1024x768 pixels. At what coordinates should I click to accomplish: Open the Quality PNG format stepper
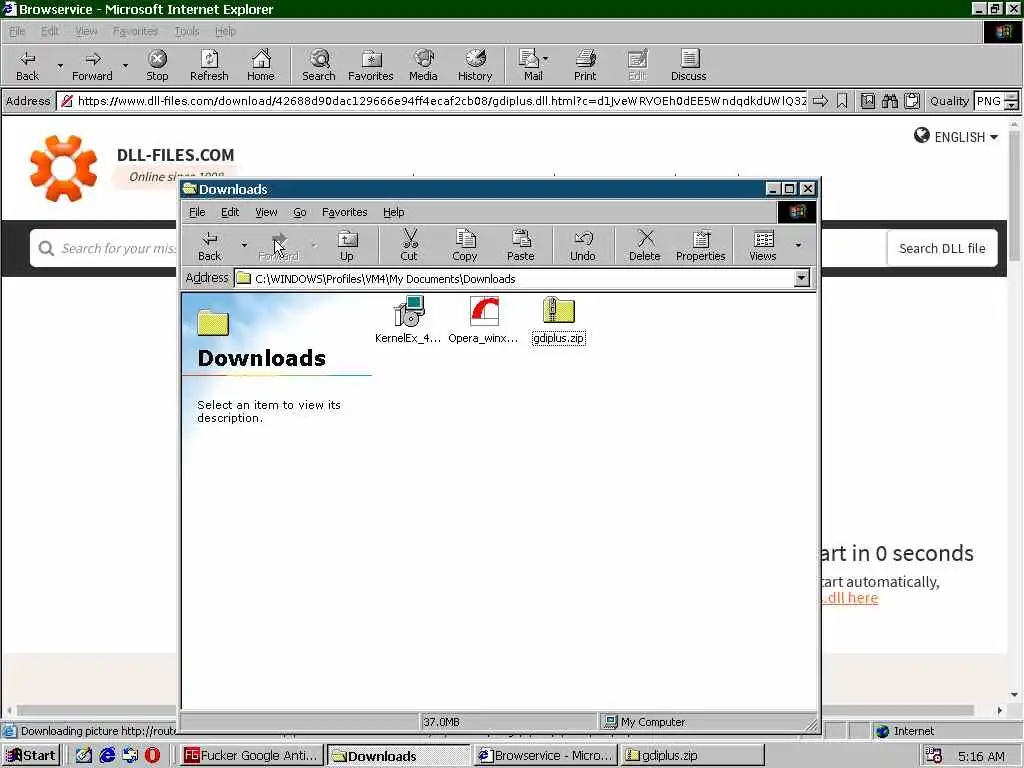[1011, 101]
